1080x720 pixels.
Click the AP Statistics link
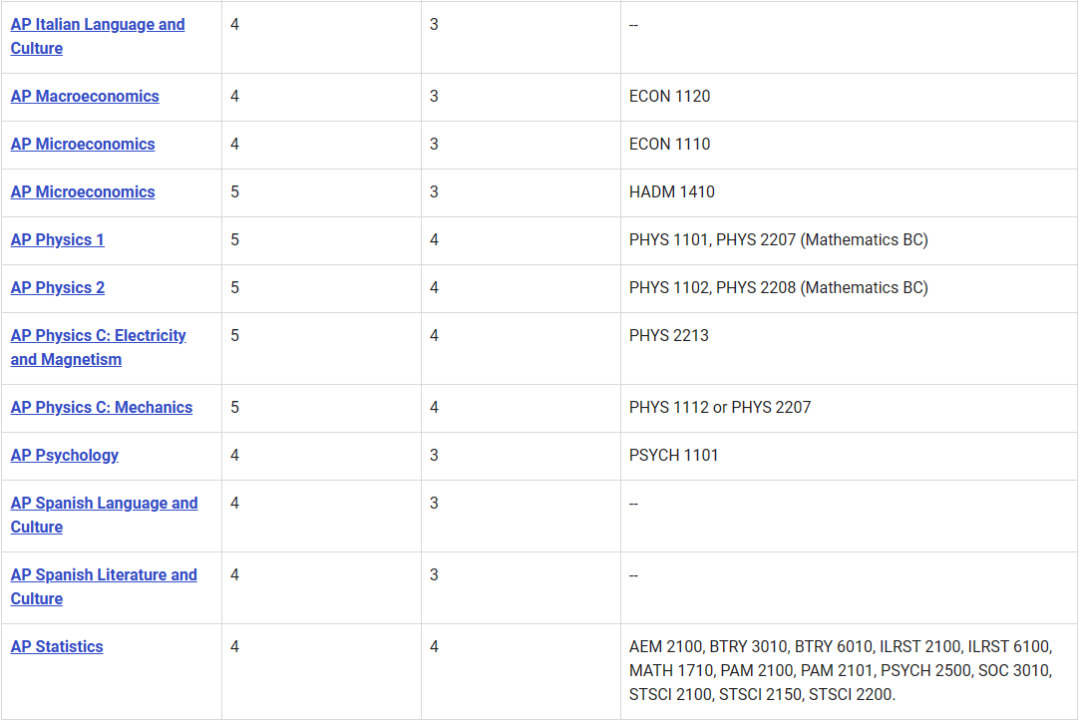[57, 648]
